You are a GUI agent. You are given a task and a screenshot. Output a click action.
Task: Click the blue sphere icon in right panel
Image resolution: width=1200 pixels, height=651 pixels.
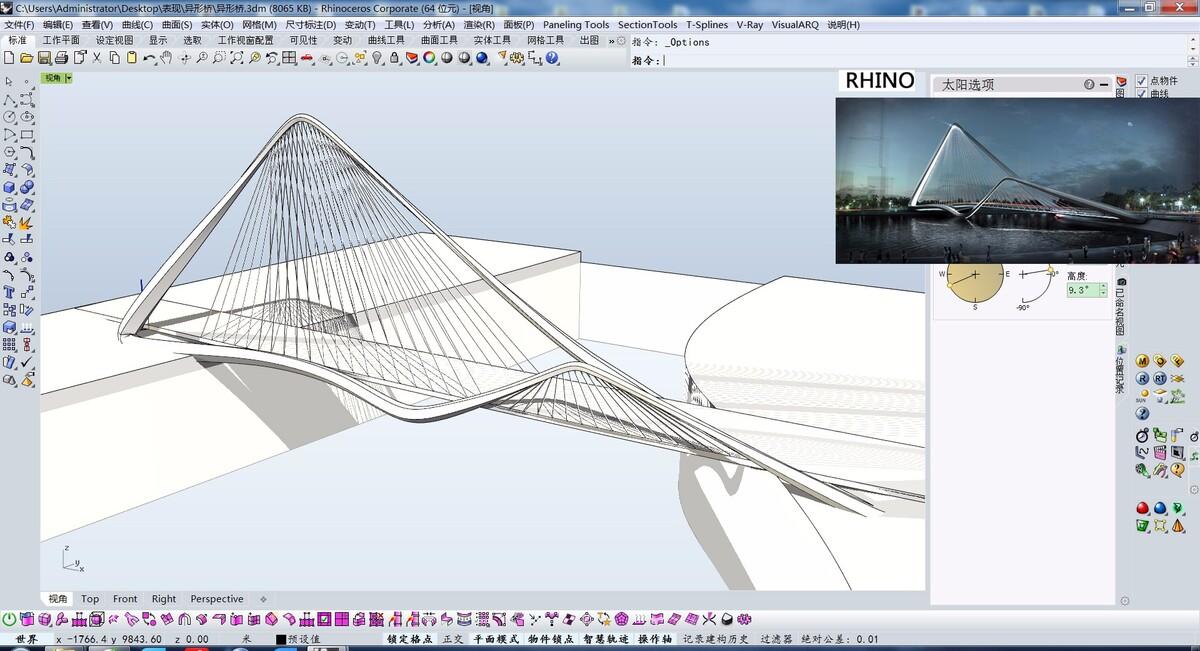coord(1160,508)
